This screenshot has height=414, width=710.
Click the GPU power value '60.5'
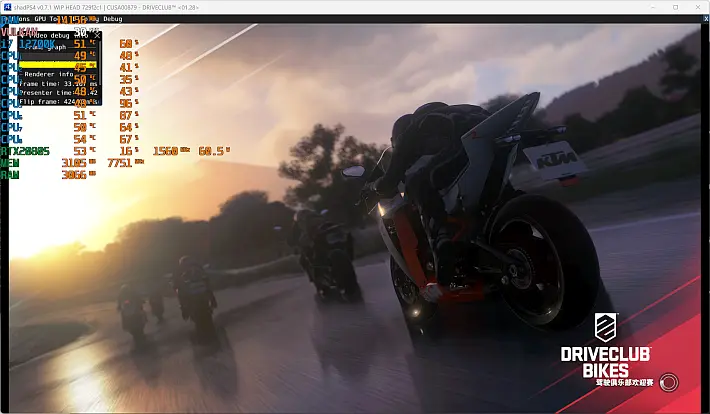click(x=211, y=151)
